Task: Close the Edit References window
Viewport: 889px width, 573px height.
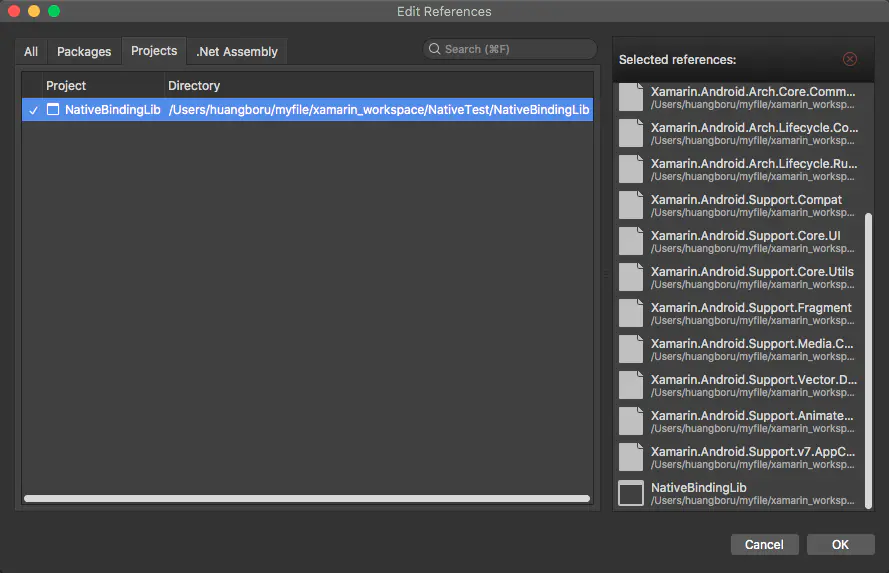Action: click(x=14, y=11)
